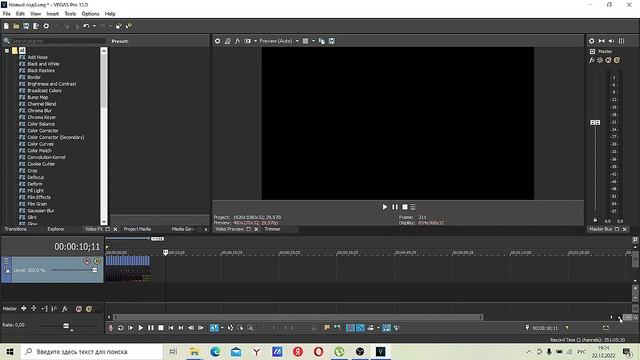Image resolution: width=640 pixels, height=360 pixels.
Task: Select the Normal Edit Tool
Action: (214, 328)
